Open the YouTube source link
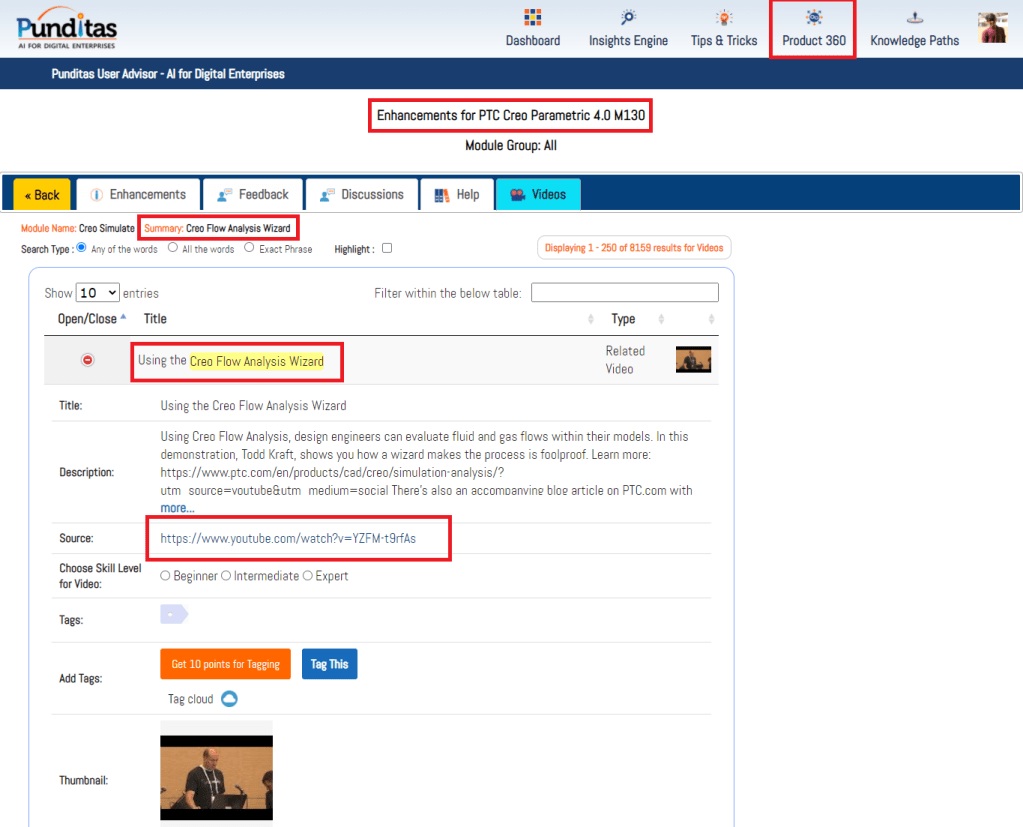Viewport: 1023px width, 827px height. (x=288, y=539)
